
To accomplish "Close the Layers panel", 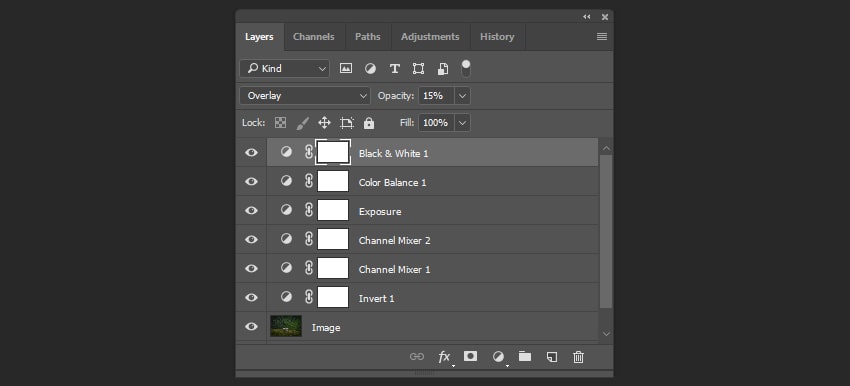I will pyautogui.click(x=605, y=17).
